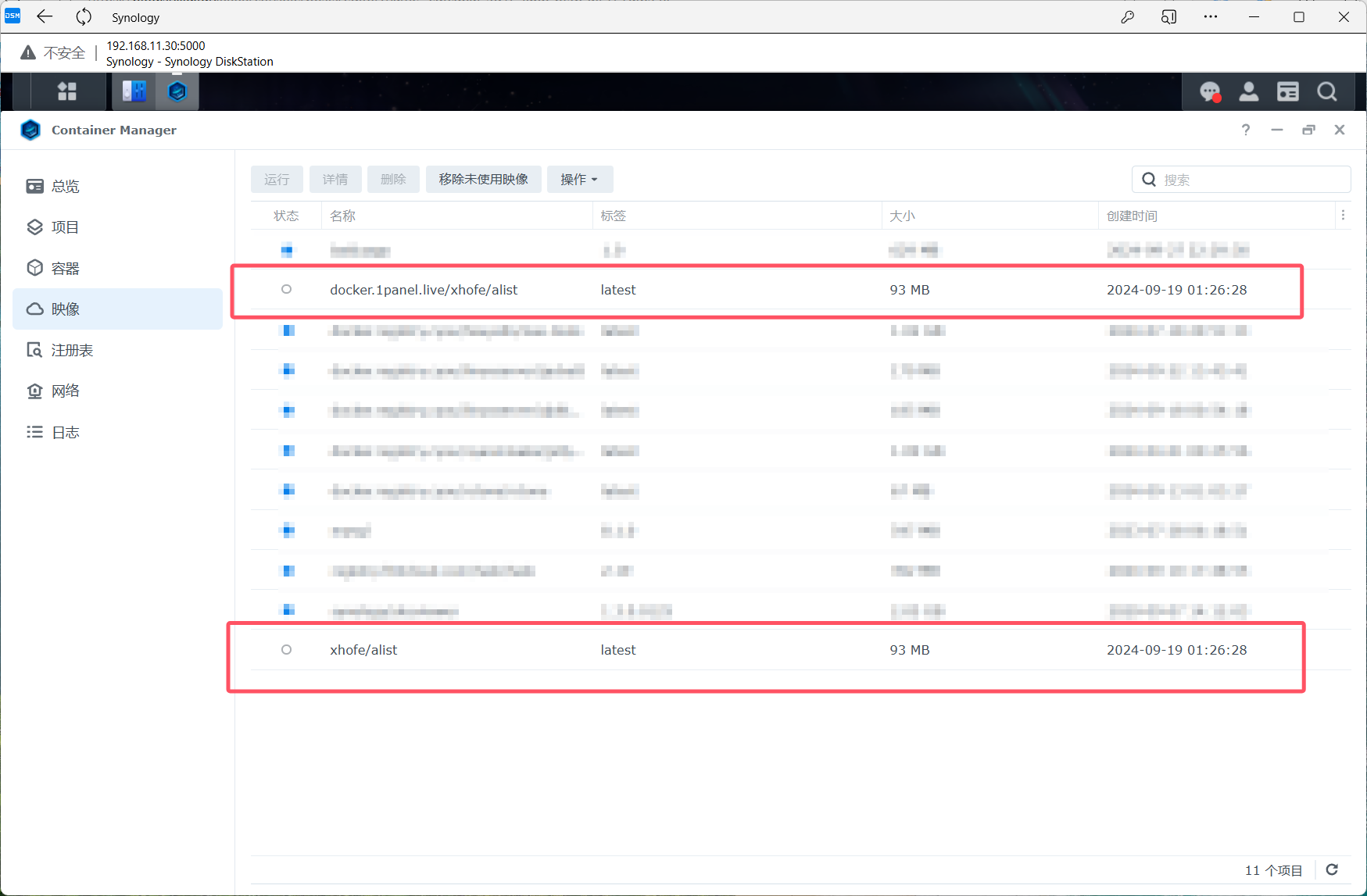The image size is (1367, 896).
Task: Click status circle of xhofe/alist row
Action: pos(287,649)
